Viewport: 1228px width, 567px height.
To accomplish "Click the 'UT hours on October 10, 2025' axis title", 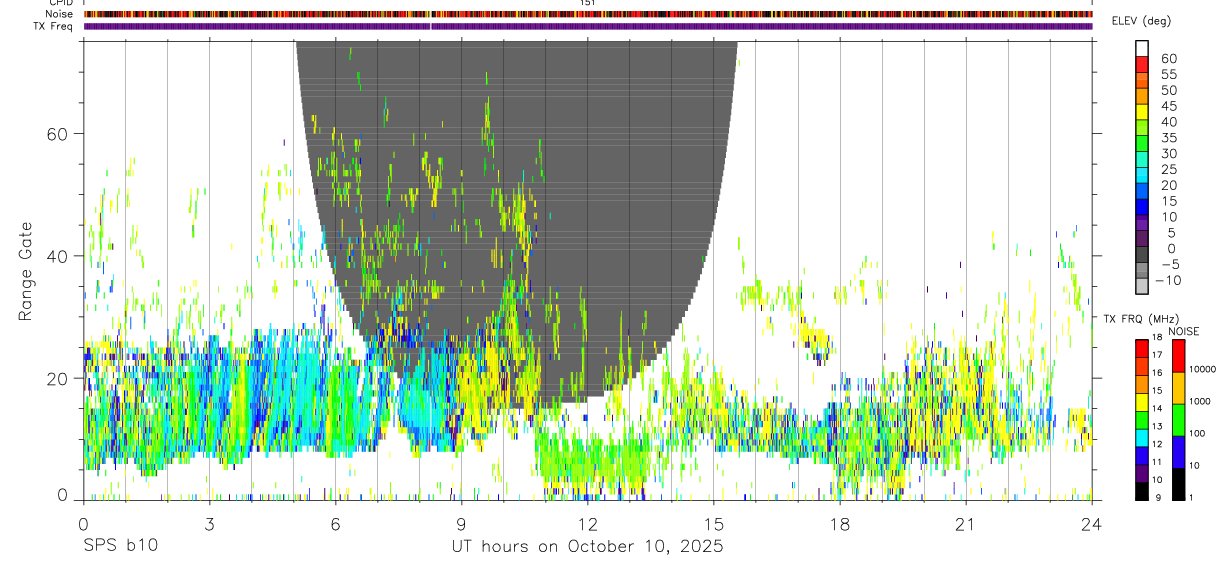I will (587, 546).
